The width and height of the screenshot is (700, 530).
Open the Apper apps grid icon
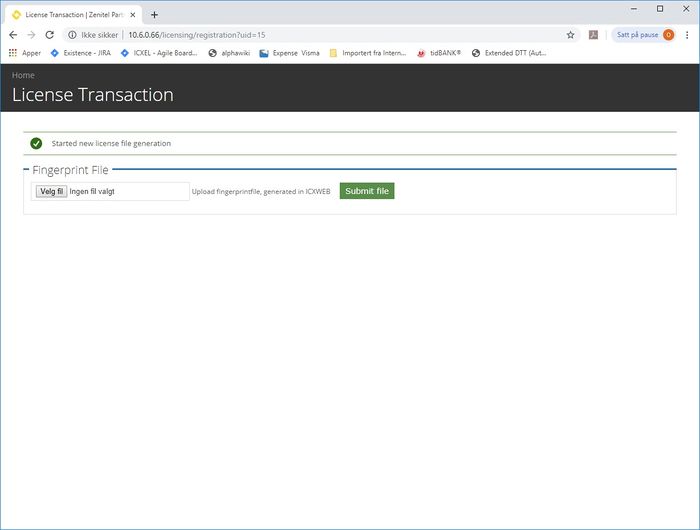(x=13, y=53)
